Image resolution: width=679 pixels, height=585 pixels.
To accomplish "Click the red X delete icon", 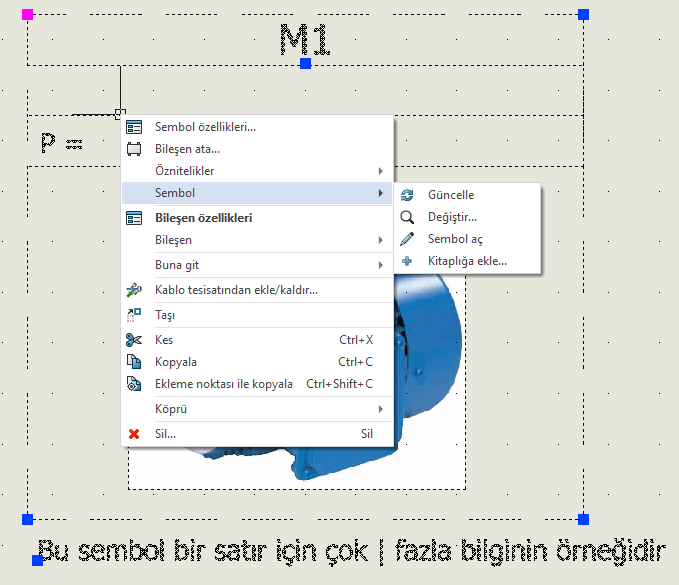I will (134, 434).
